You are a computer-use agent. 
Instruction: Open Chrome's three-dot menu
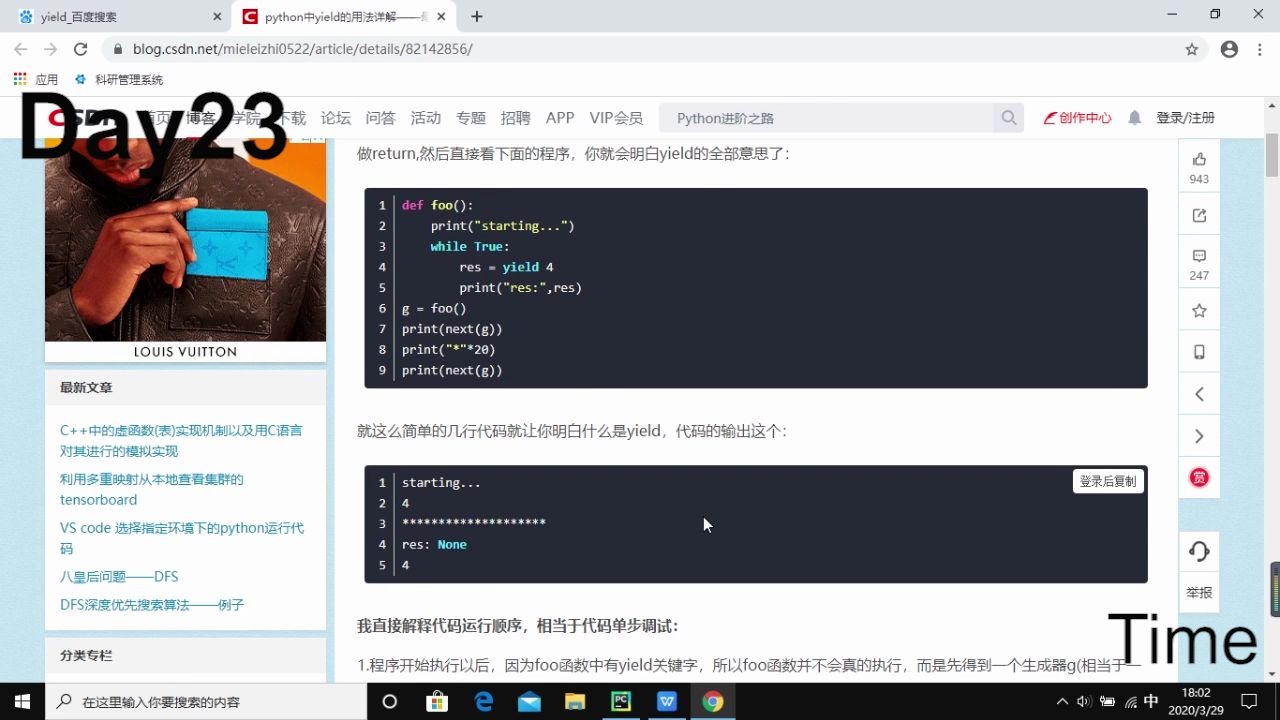(1259, 48)
